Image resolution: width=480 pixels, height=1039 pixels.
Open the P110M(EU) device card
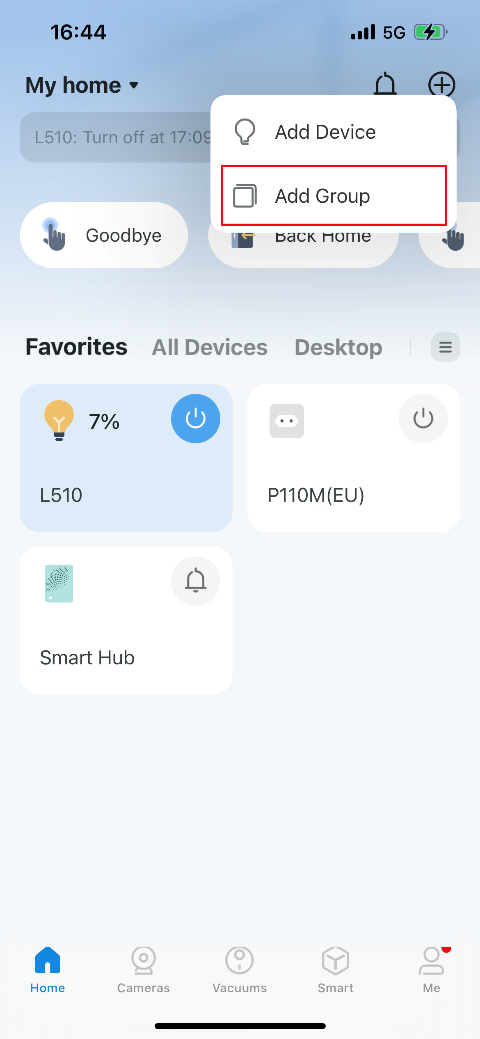[353, 458]
